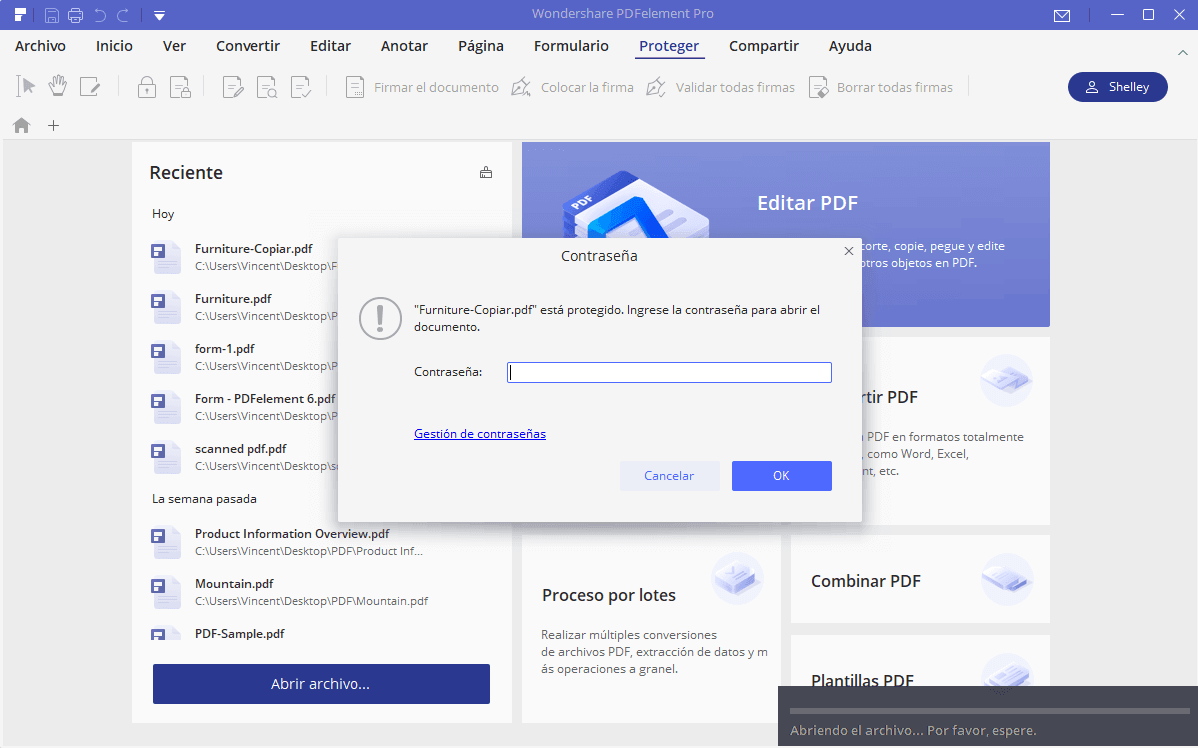
Task: Open the Gestión de contraseñas link
Action: coord(480,433)
